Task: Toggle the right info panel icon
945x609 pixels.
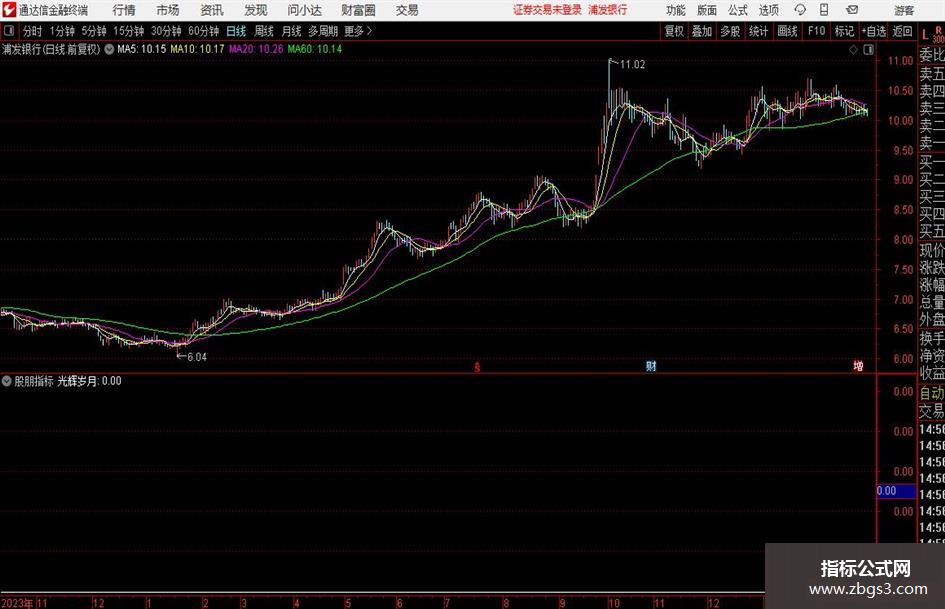Action: (868, 50)
